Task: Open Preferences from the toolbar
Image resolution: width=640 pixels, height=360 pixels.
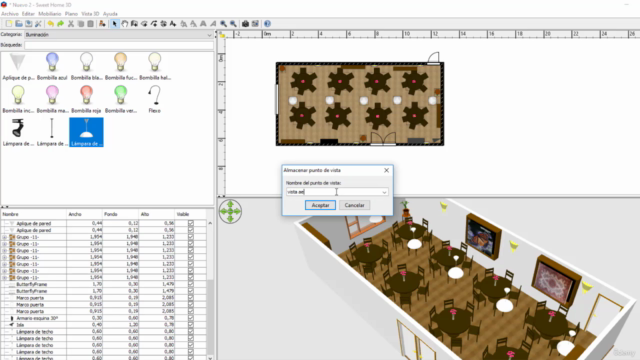Action: pos(38,24)
